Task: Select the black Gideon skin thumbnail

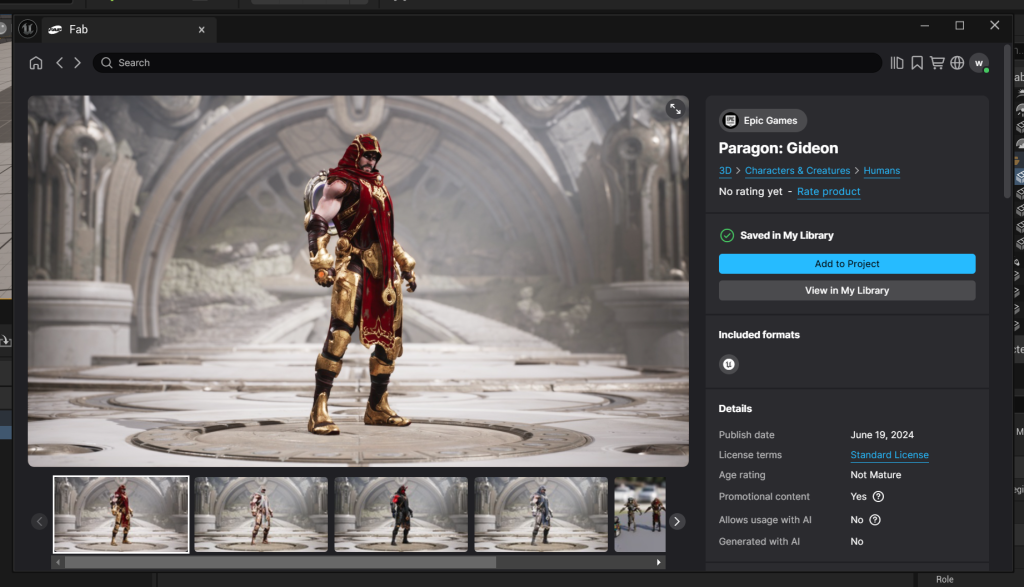Action: tap(401, 515)
